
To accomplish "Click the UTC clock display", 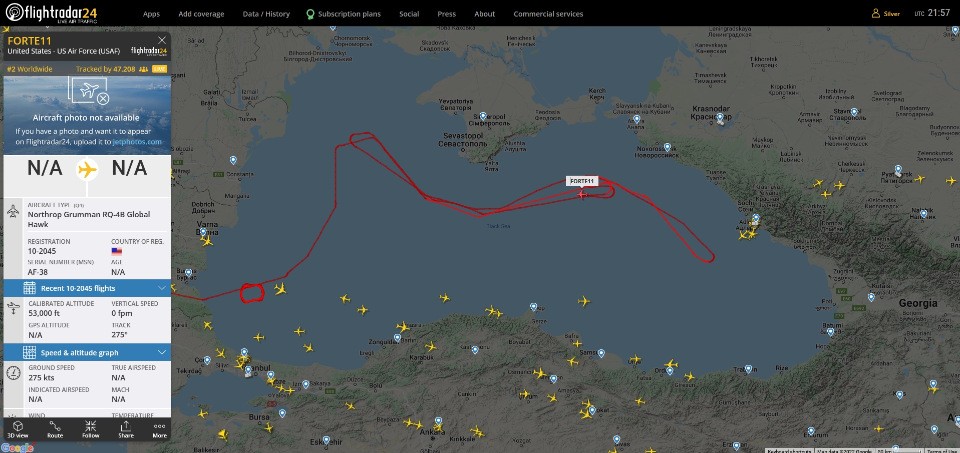I will coord(932,13).
